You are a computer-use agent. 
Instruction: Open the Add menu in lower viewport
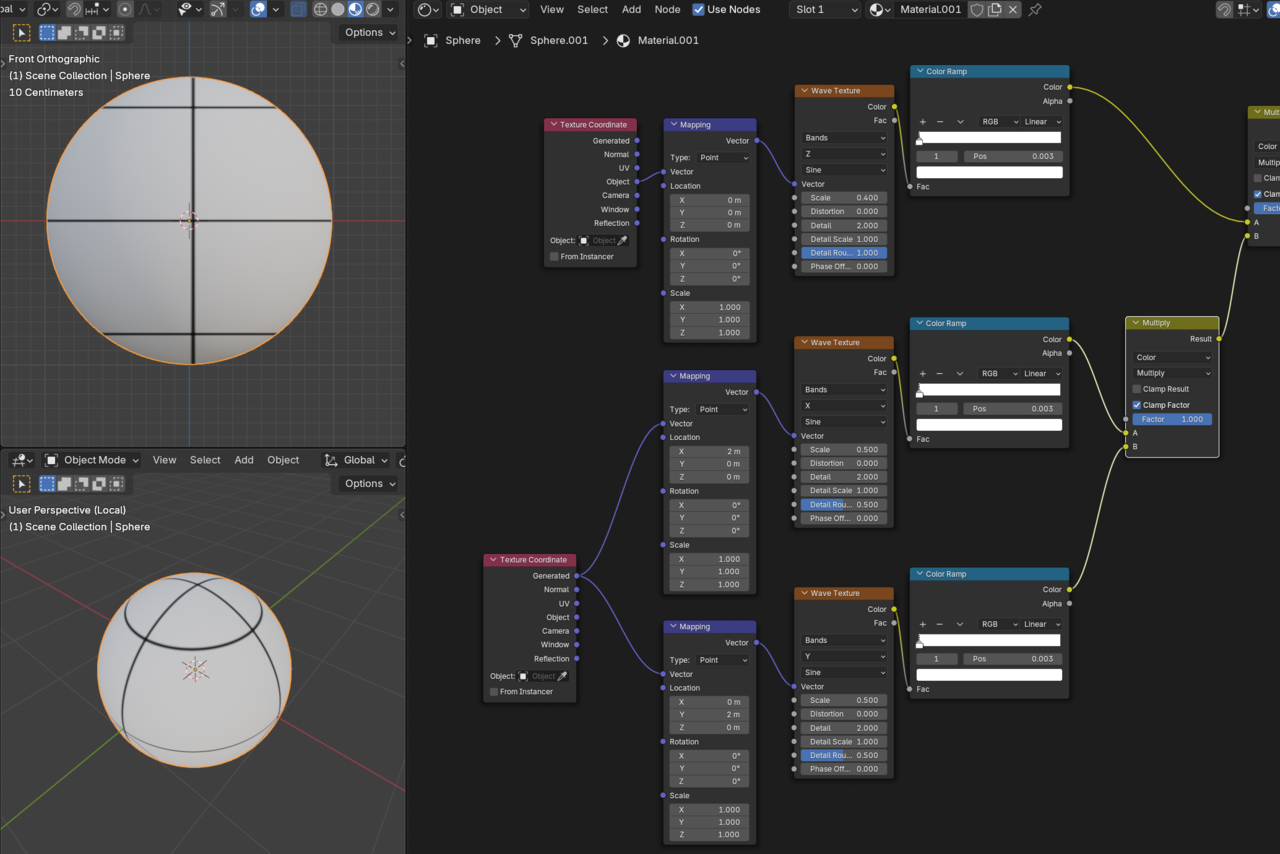pyautogui.click(x=244, y=460)
